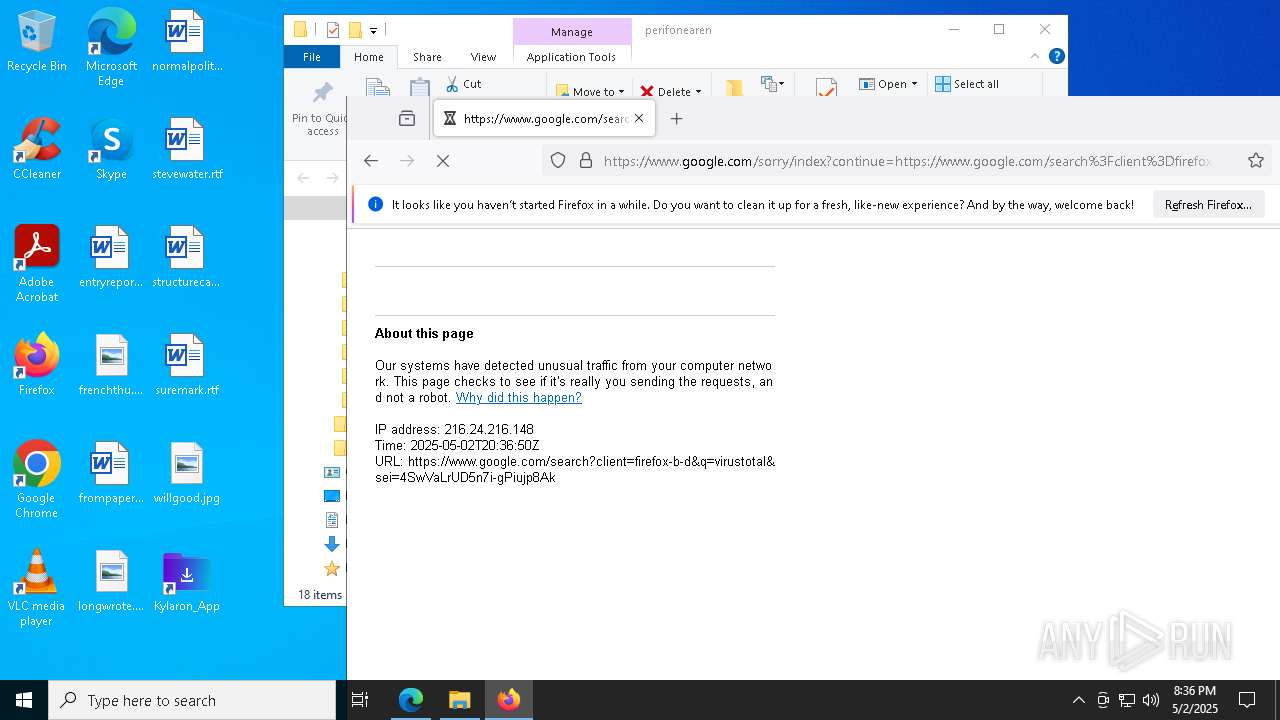
Task: Open network tray icon
Action: pos(1127,700)
